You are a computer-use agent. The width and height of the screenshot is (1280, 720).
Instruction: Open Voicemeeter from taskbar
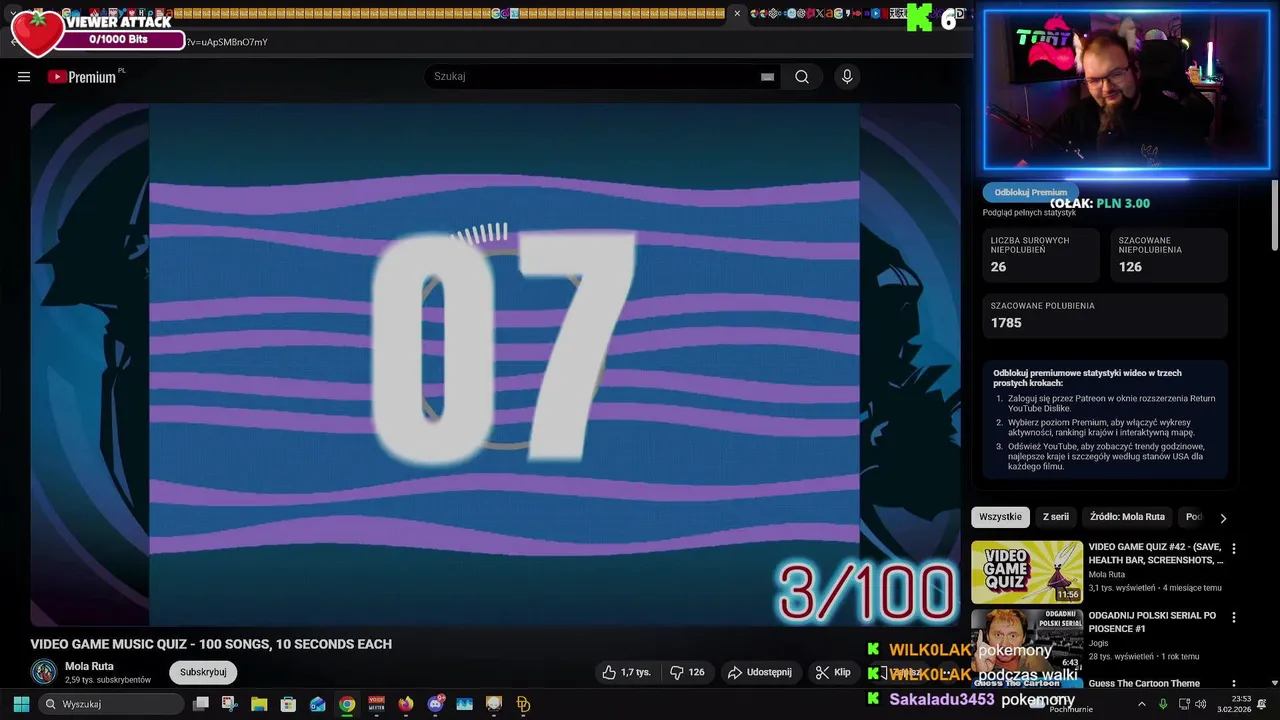377,704
